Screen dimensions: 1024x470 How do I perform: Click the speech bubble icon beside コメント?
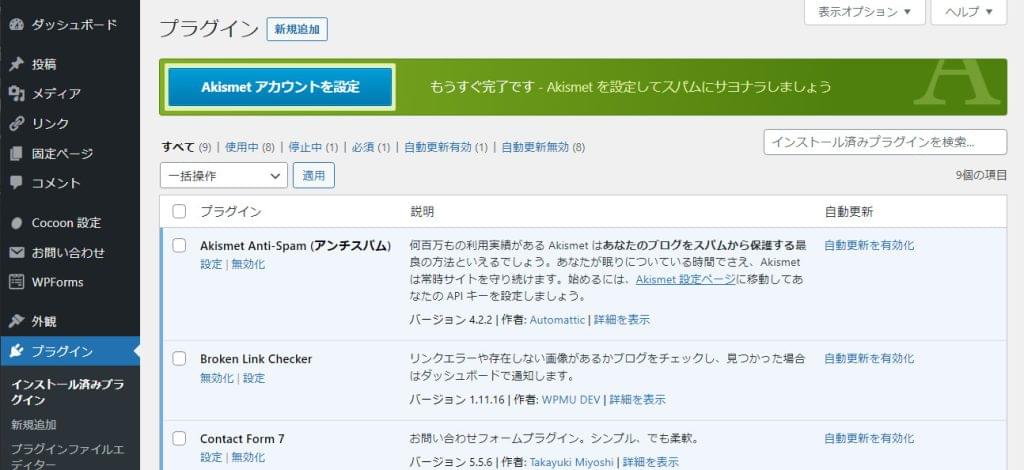16,184
